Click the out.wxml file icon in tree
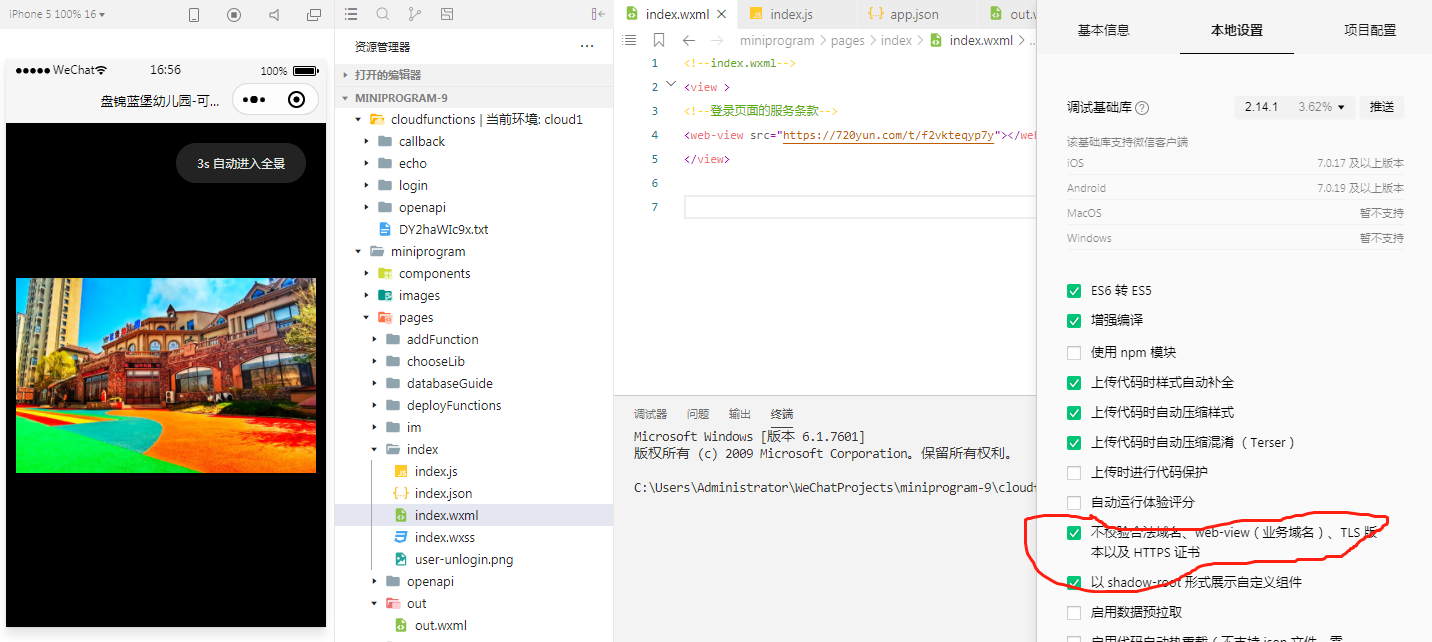1432x642 pixels. coord(400,625)
